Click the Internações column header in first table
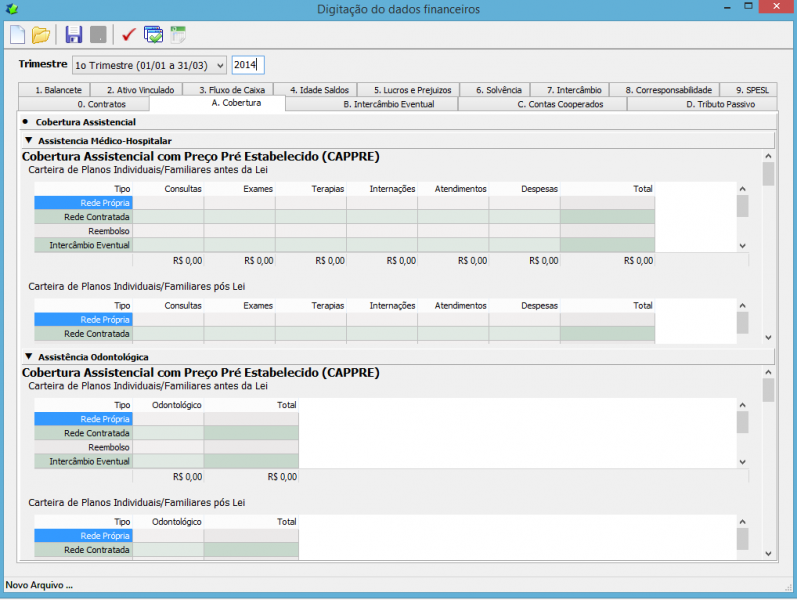Viewport: 797px width, 600px height. 382,189
